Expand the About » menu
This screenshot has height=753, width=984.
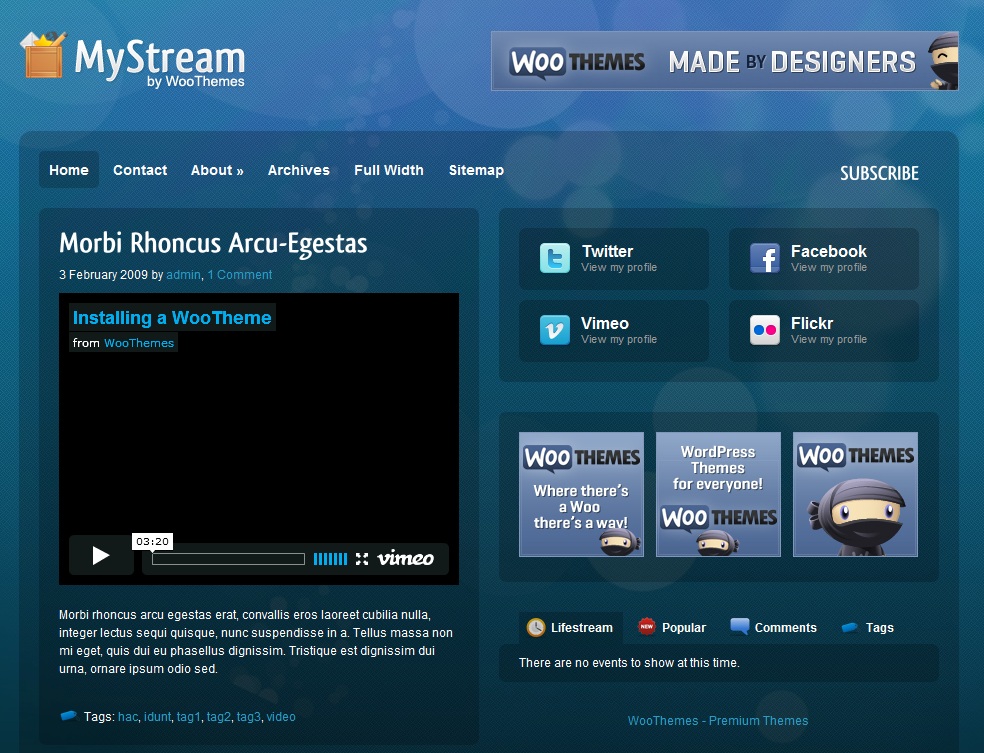[x=217, y=170]
